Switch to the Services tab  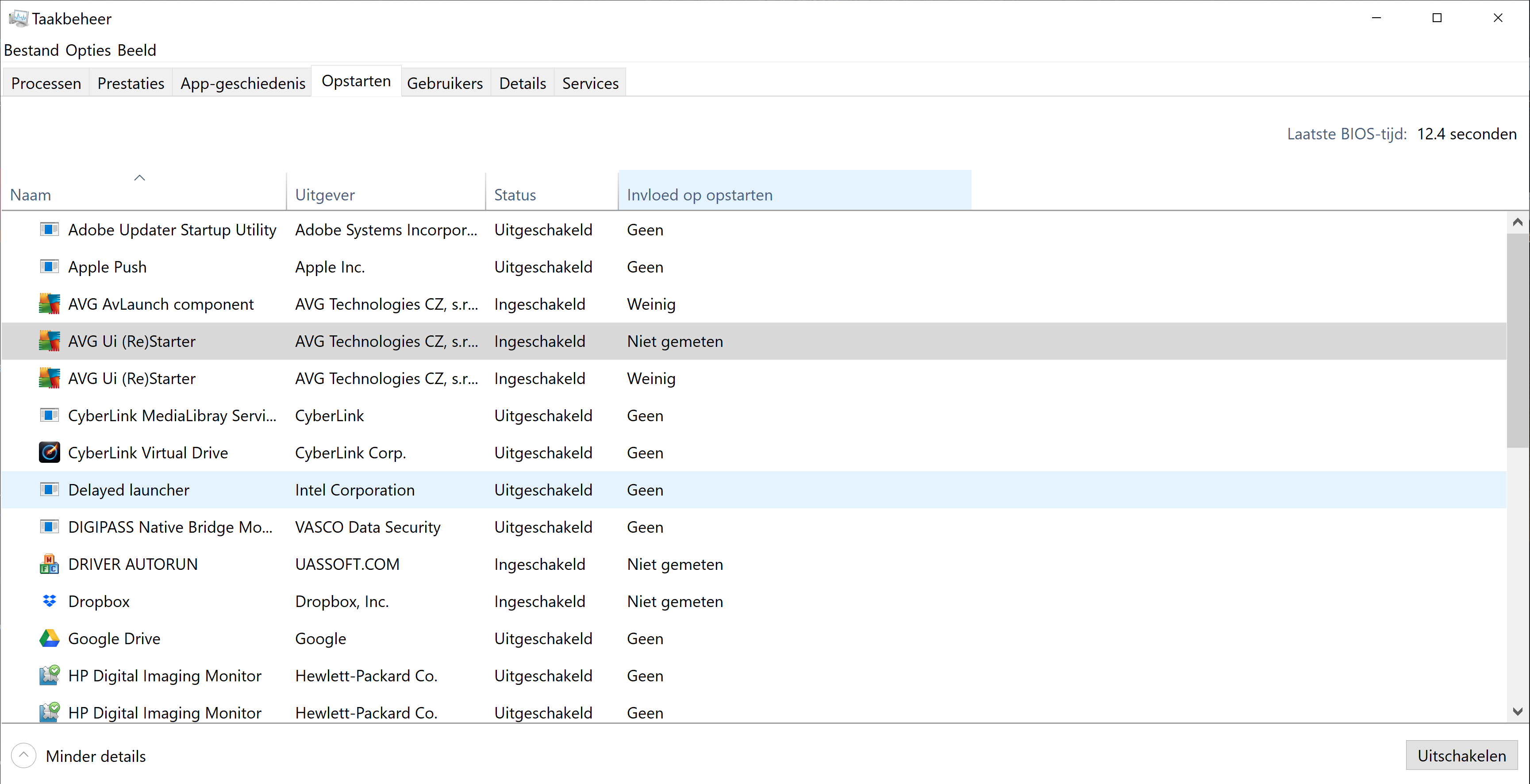click(x=590, y=83)
